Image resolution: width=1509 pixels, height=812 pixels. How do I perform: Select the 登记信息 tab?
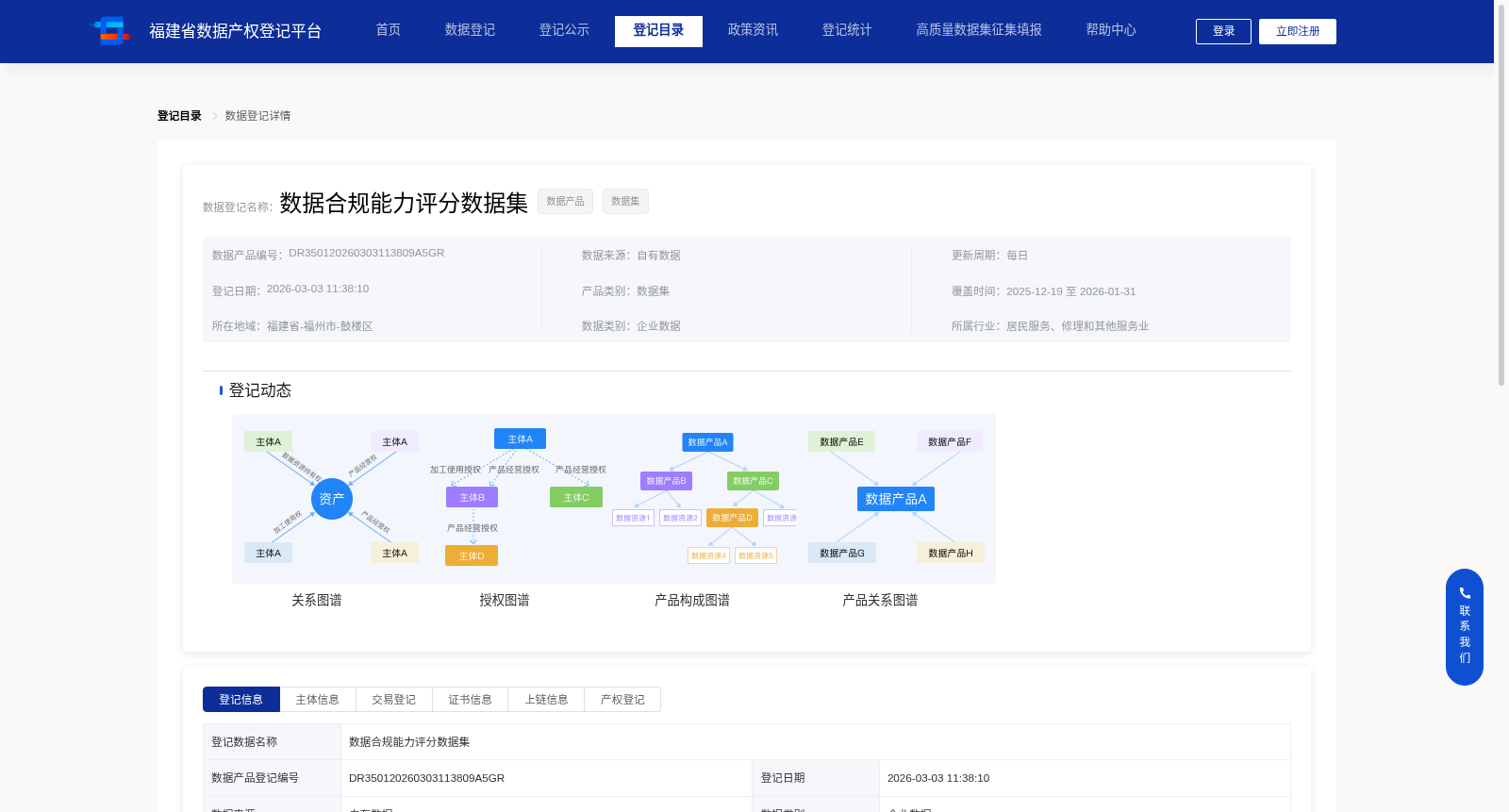tap(241, 699)
